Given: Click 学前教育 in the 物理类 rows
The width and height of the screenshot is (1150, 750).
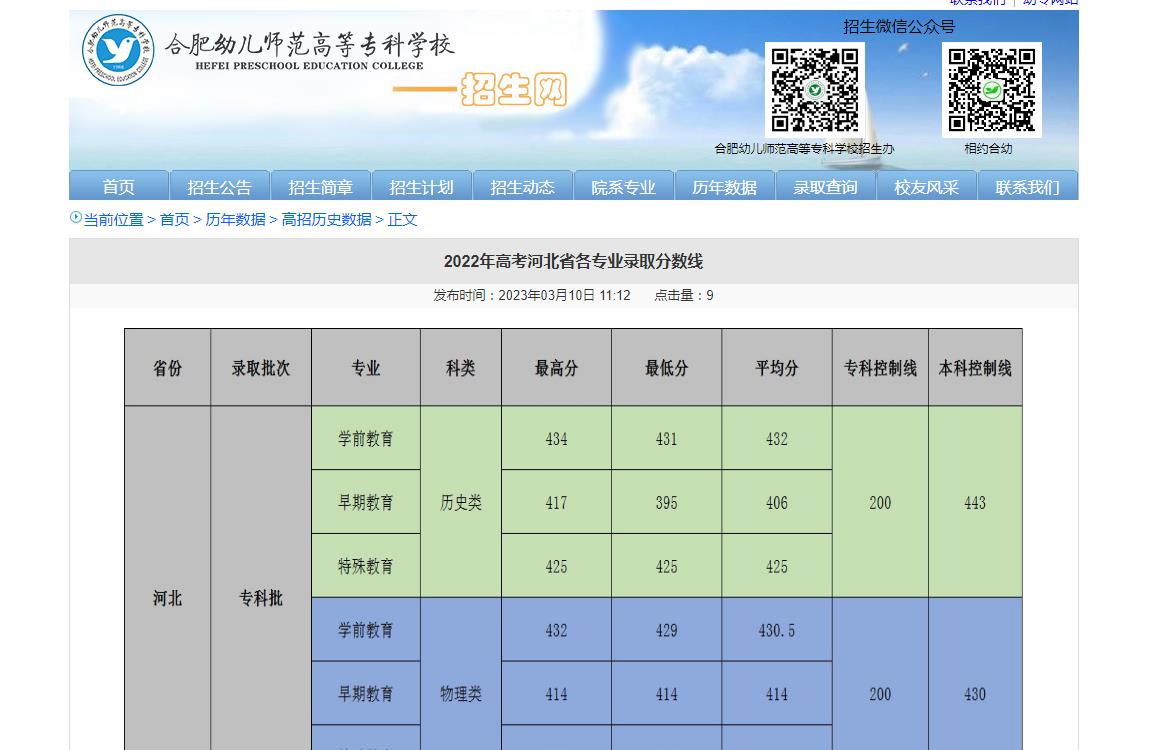Looking at the screenshot, I should pyautogui.click(x=366, y=630).
